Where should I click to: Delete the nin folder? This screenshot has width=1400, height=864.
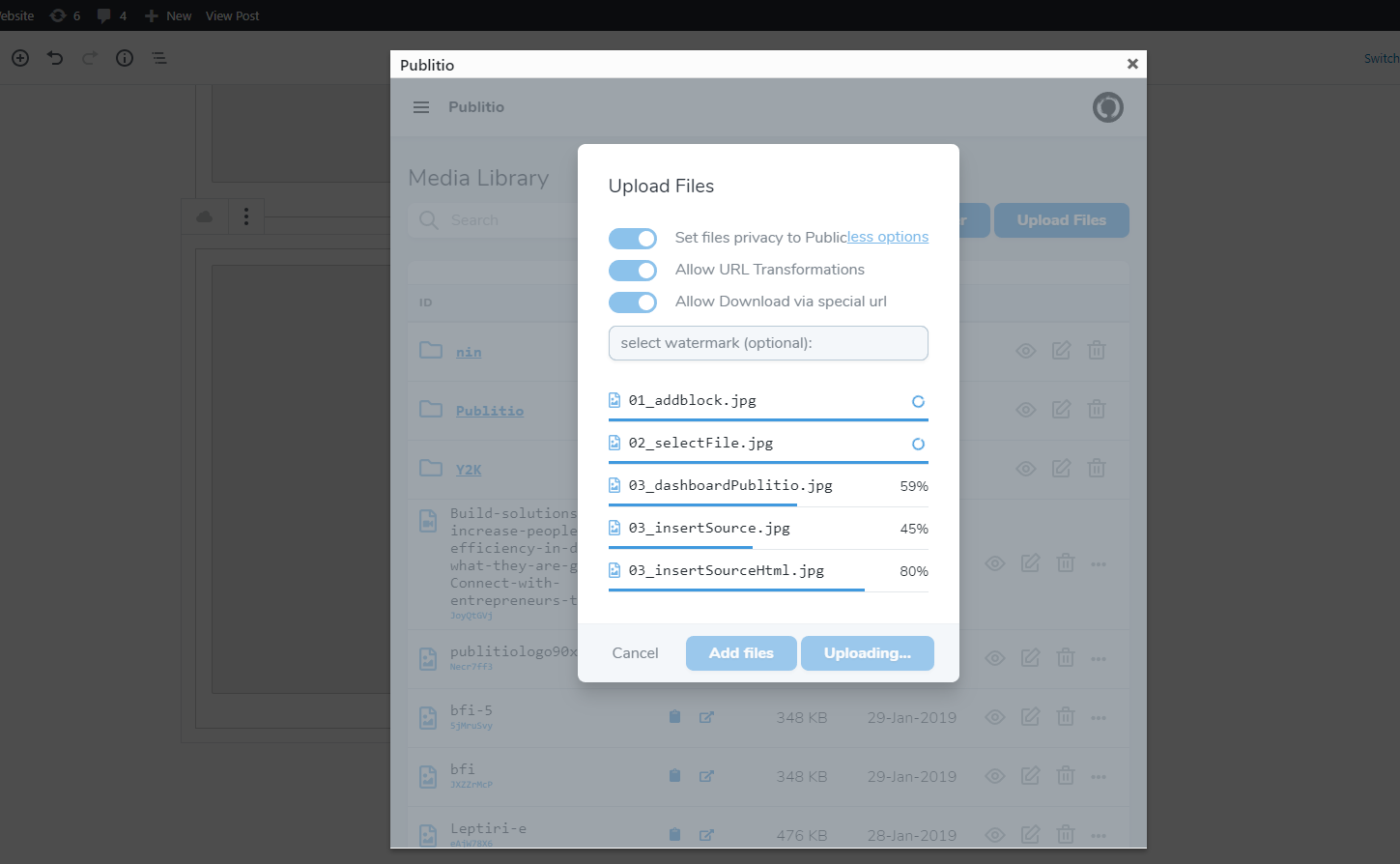point(1097,351)
